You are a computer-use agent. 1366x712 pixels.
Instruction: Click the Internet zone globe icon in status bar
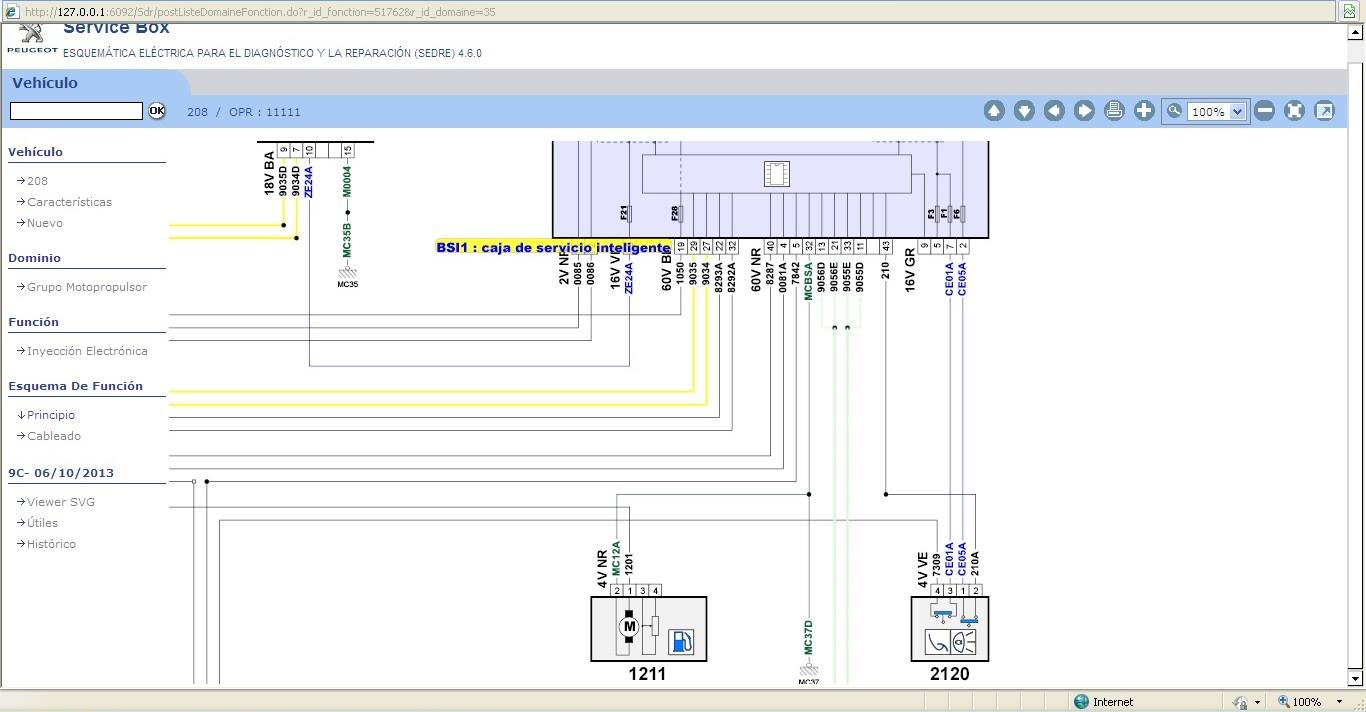tap(1081, 702)
